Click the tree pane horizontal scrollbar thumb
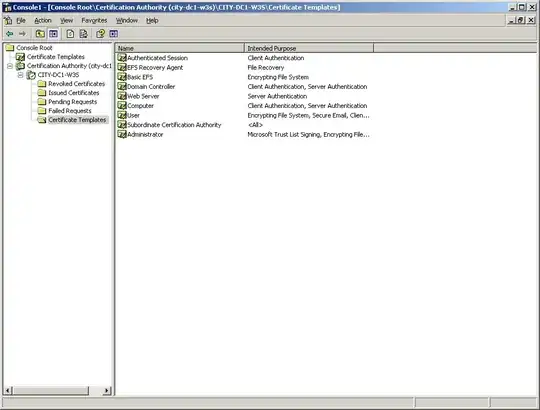The width and height of the screenshot is (540, 410). pos(50,390)
